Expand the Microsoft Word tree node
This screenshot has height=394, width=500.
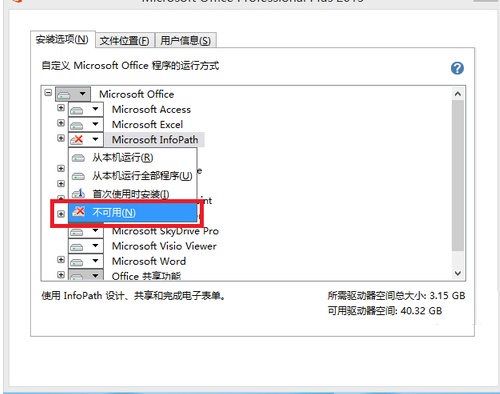61,259
